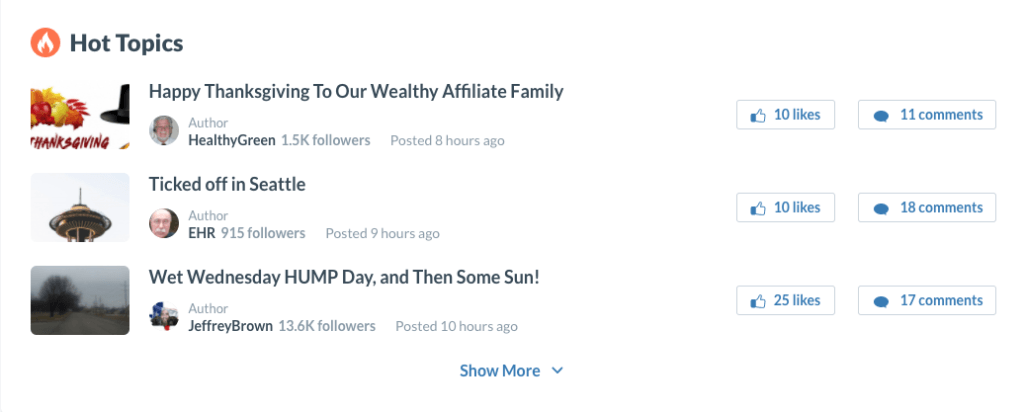The width and height of the screenshot is (1024, 412).
Task: Open the Ticked off in Seattle post
Action: 227,184
